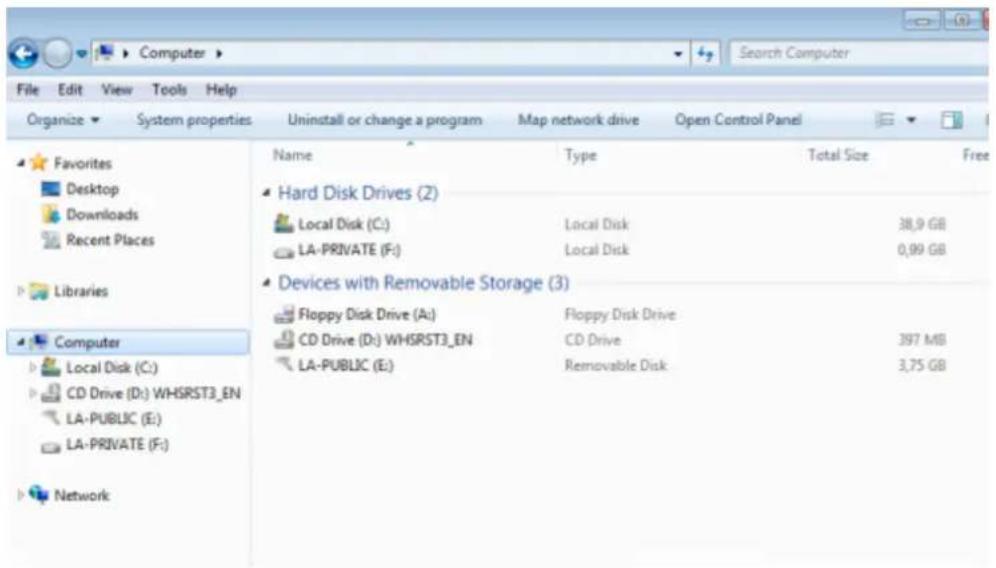Collapse the Favorites tree arrow
The image size is (996, 568).
click(21, 163)
